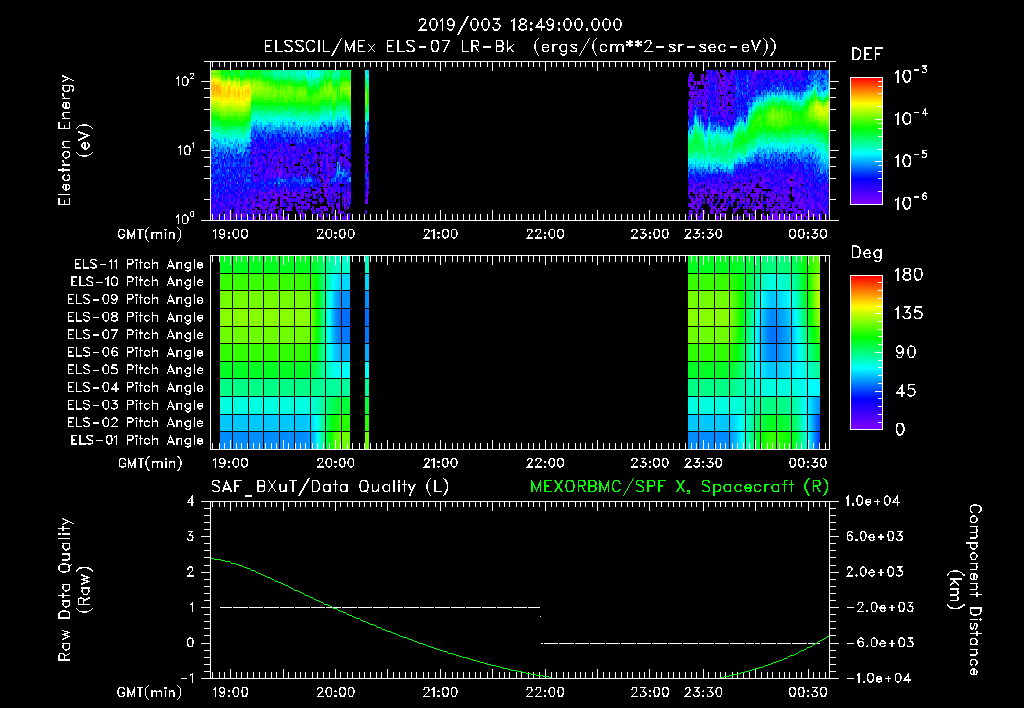Click the ELS-06 Pitch Angle row label
This screenshot has width=1024, height=708.
pos(135,353)
